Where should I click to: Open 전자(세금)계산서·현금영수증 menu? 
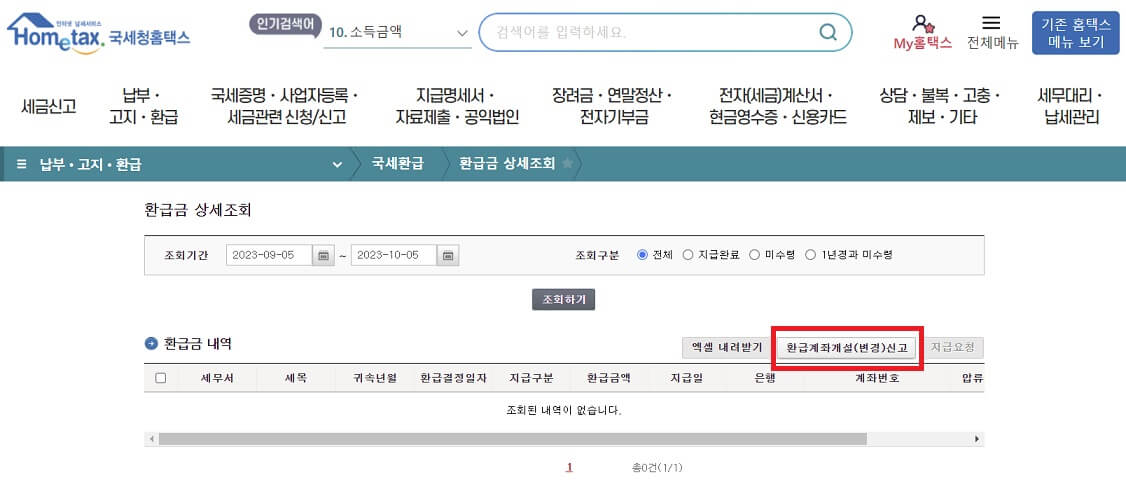tap(776, 106)
